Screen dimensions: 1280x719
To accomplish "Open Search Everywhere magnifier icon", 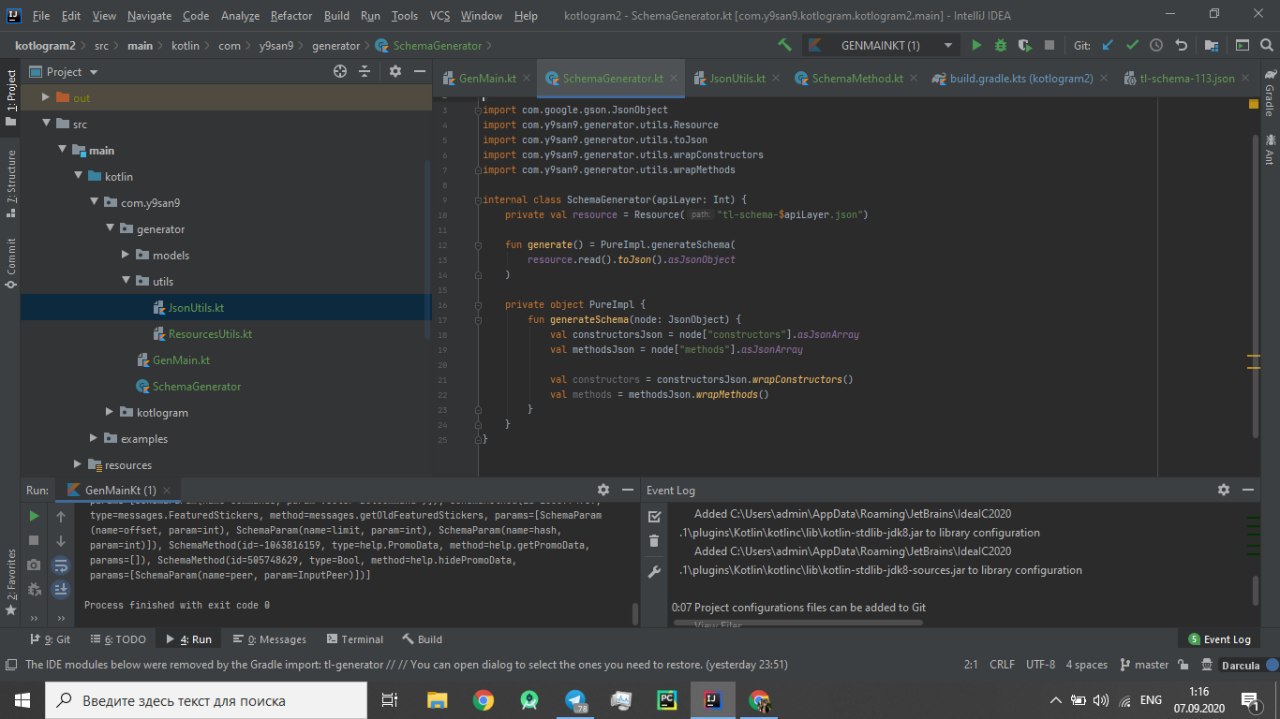I will (x=1266, y=45).
